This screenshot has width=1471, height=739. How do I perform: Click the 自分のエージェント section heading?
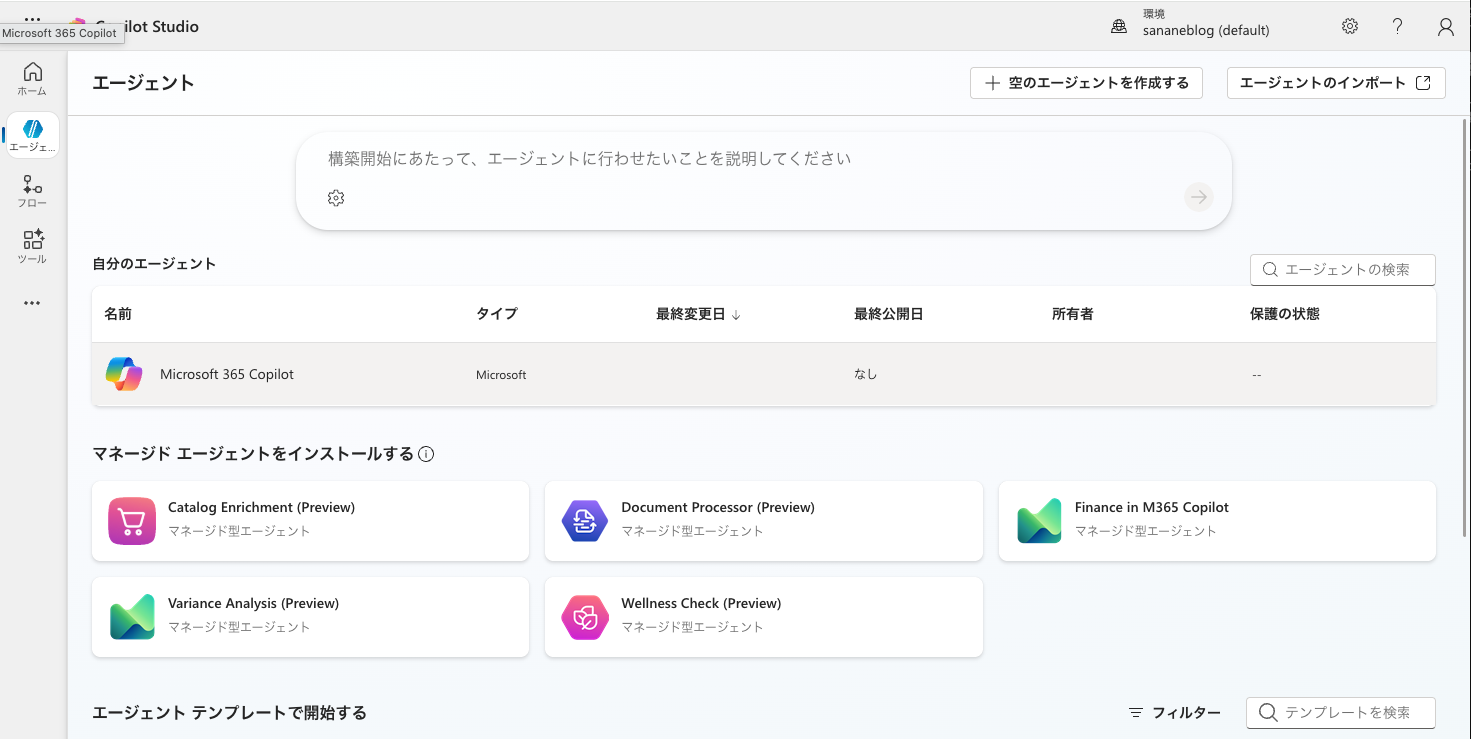click(154, 264)
